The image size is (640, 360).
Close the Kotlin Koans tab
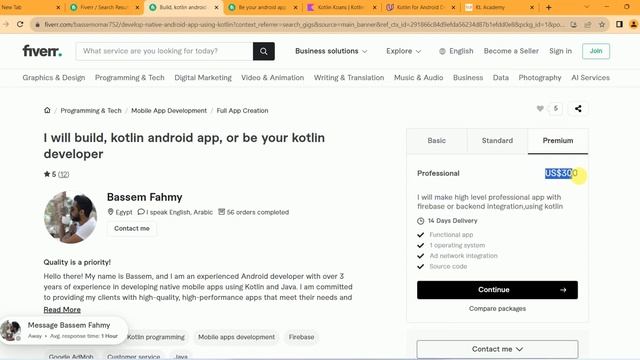tap(375, 7)
